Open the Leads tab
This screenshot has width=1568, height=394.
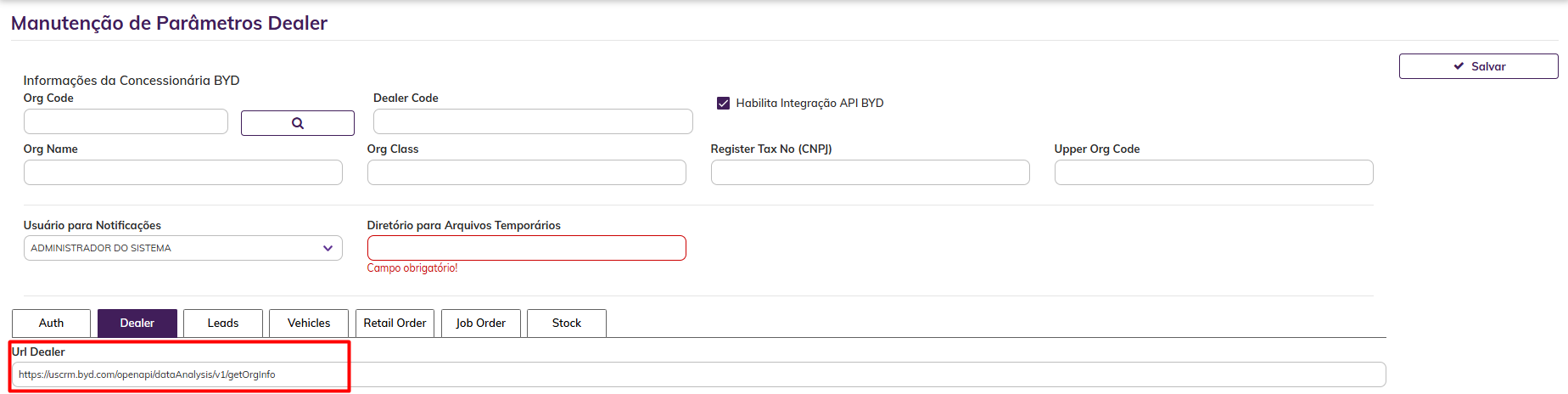tap(223, 324)
